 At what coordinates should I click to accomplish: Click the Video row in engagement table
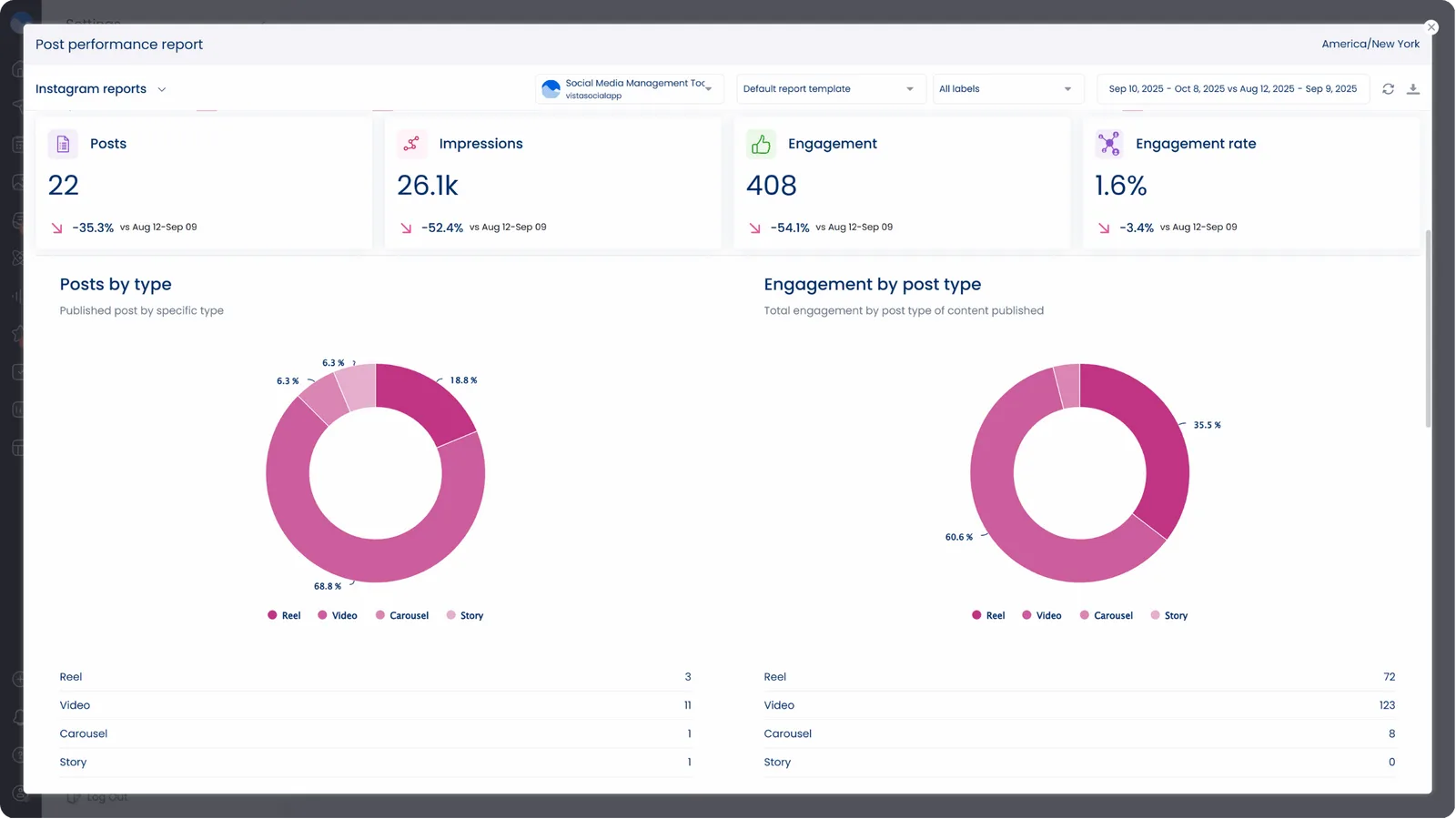coord(1078,705)
